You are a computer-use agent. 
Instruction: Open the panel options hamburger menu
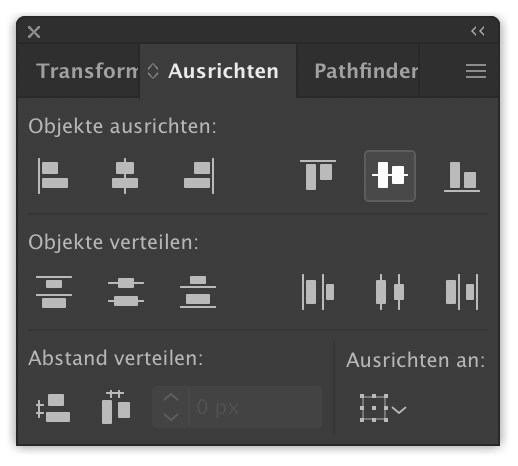click(476, 71)
